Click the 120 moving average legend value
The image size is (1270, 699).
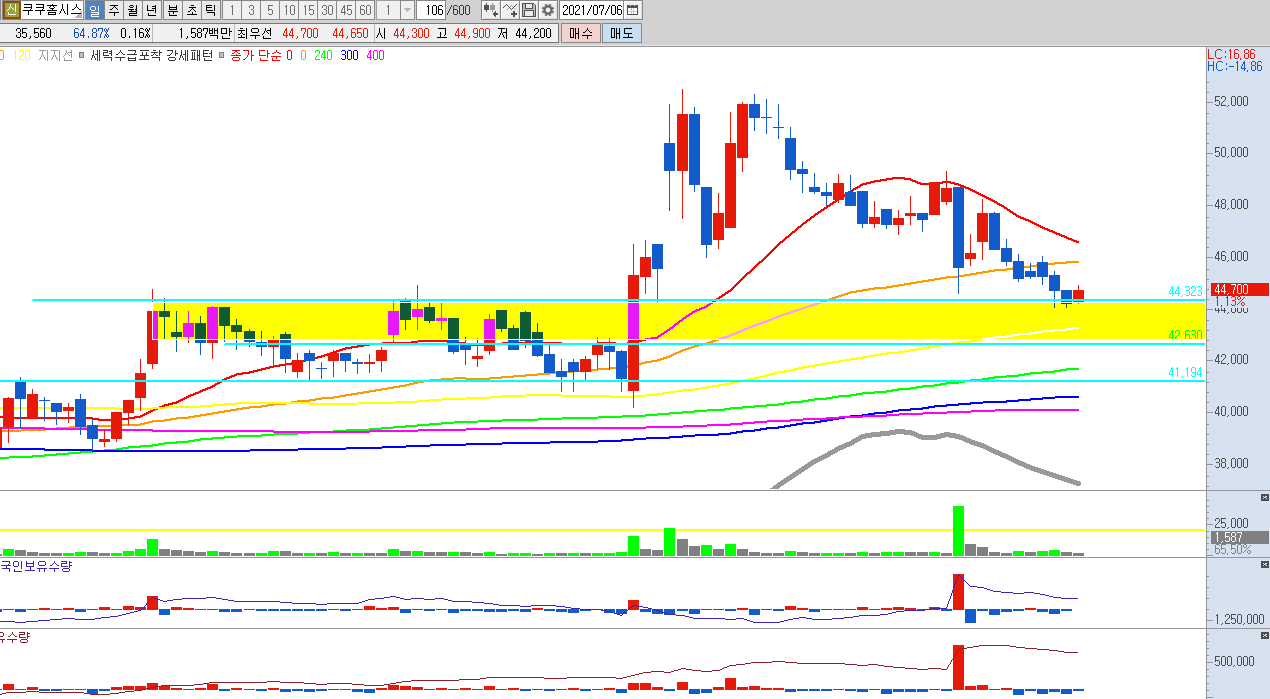pos(20,56)
